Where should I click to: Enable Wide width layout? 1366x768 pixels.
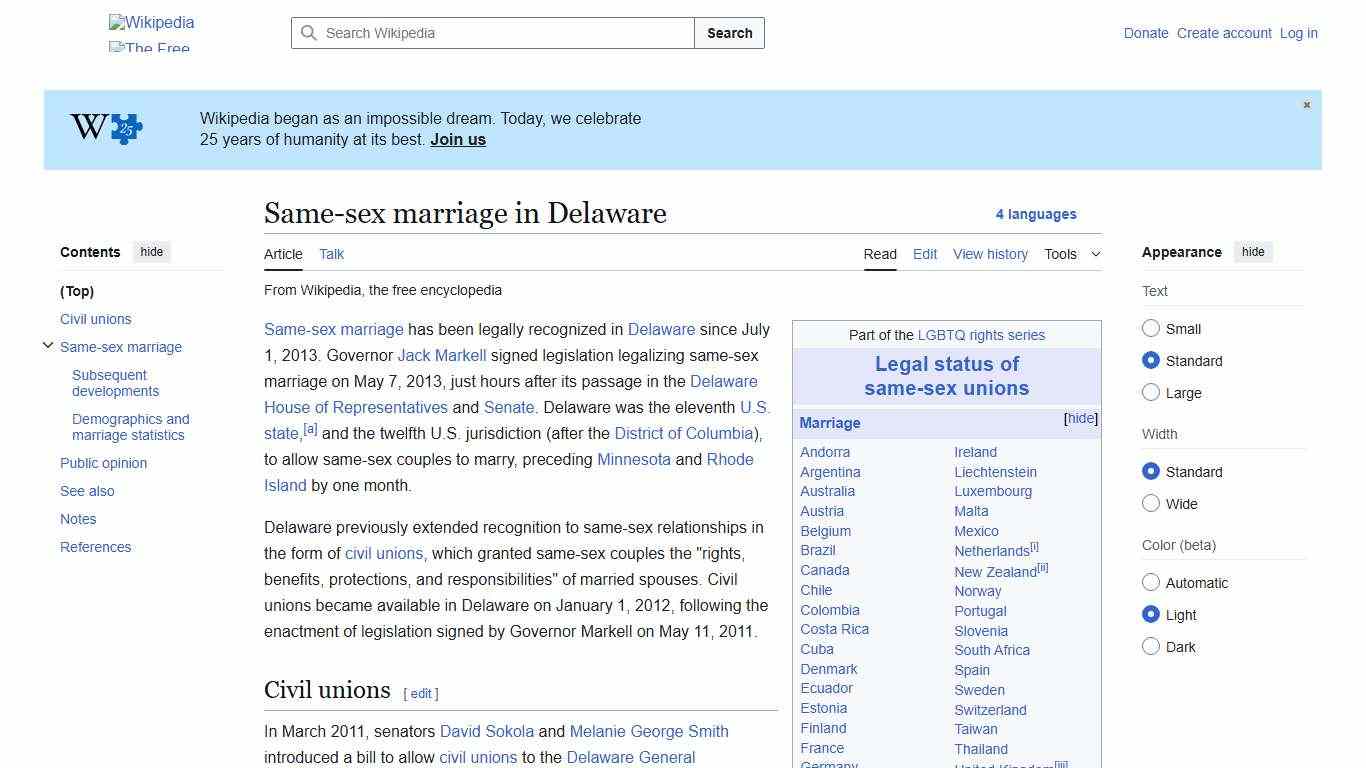(x=1151, y=504)
